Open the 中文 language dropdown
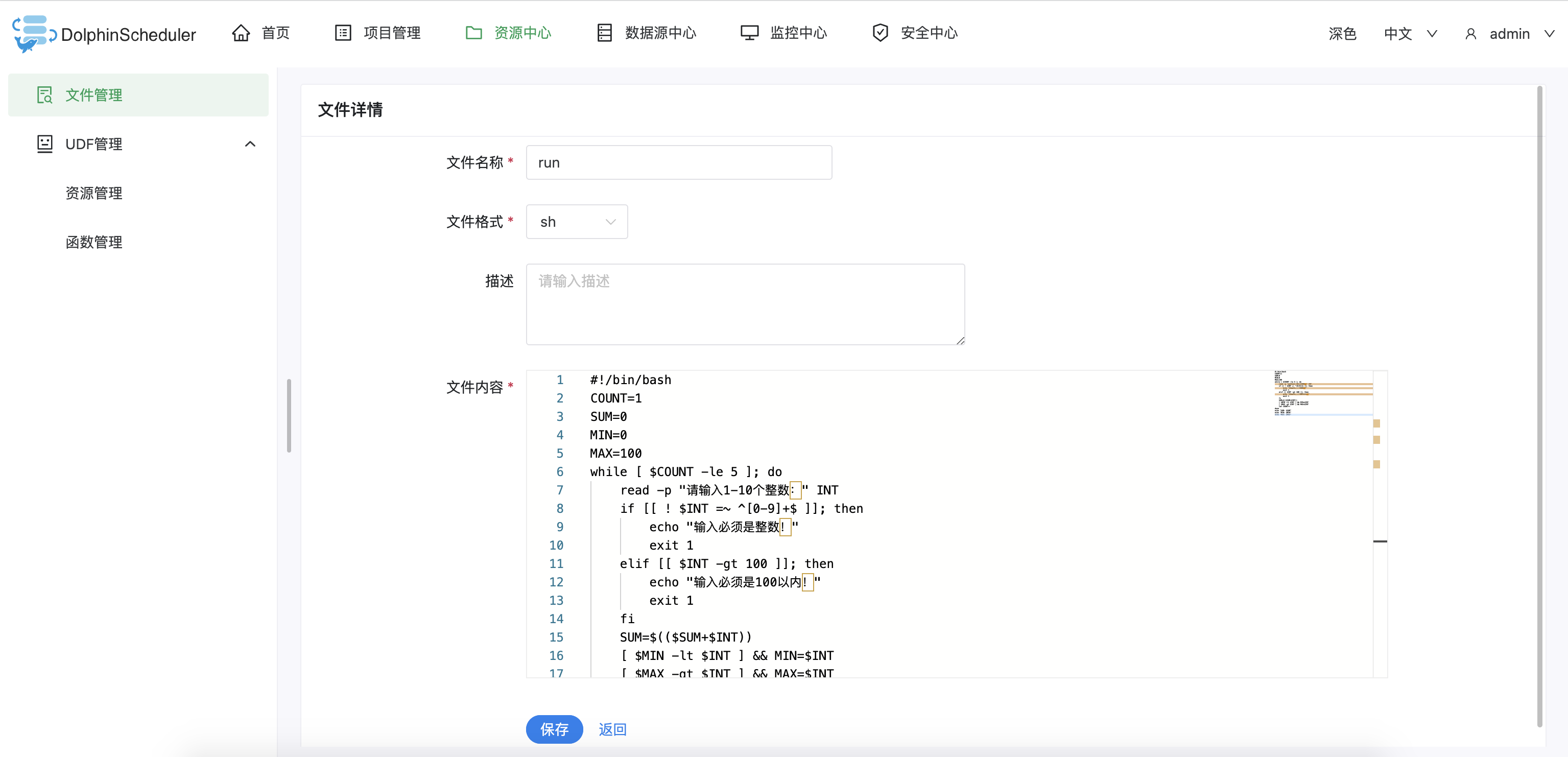The height and width of the screenshot is (757, 1568). pyautogui.click(x=1409, y=34)
